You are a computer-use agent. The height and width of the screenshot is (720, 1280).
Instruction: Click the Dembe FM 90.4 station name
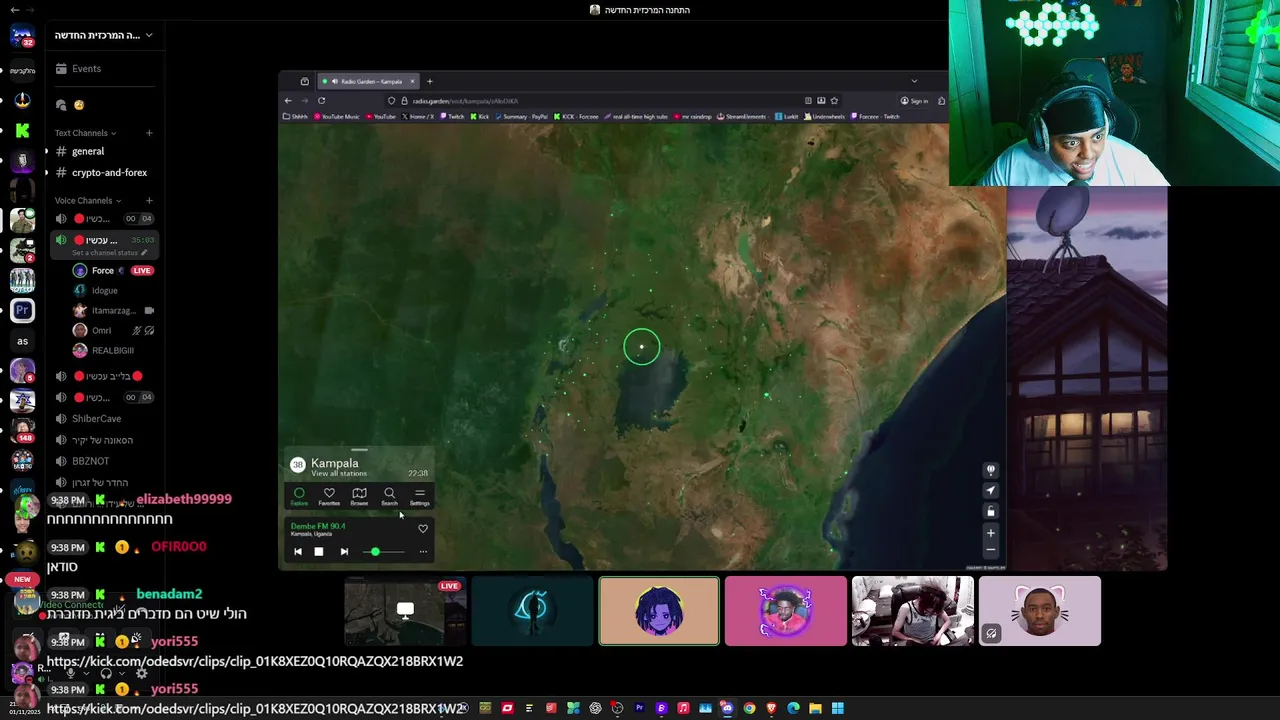[x=318, y=526]
